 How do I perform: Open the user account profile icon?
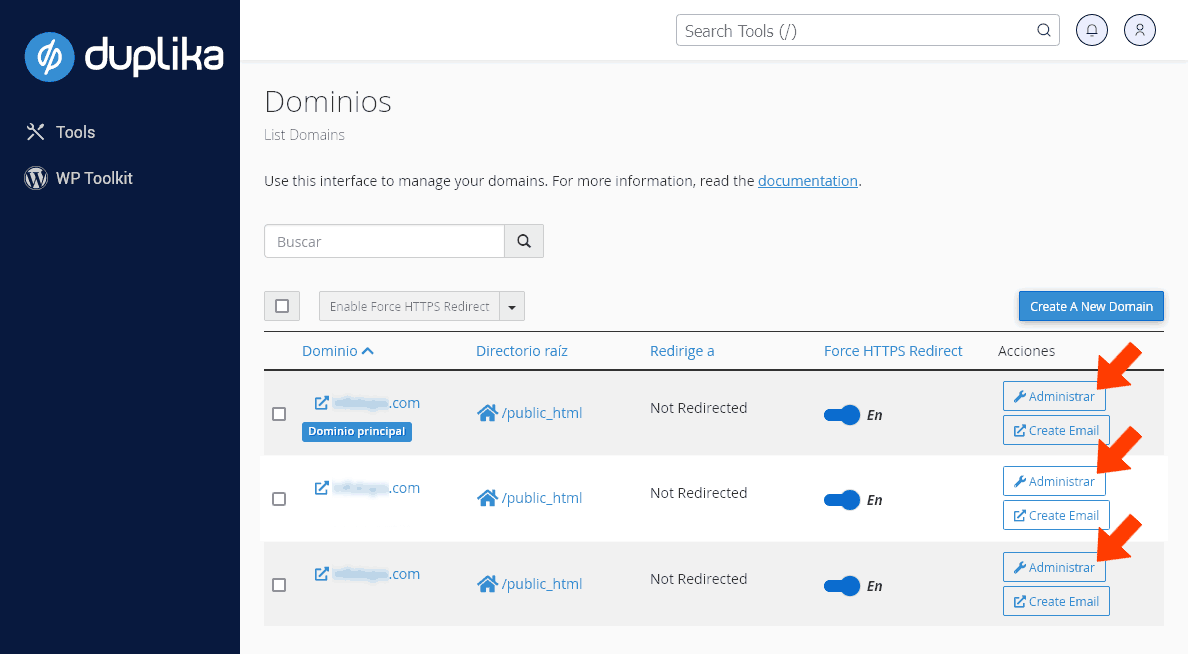pyautogui.click(x=1139, y=30)
